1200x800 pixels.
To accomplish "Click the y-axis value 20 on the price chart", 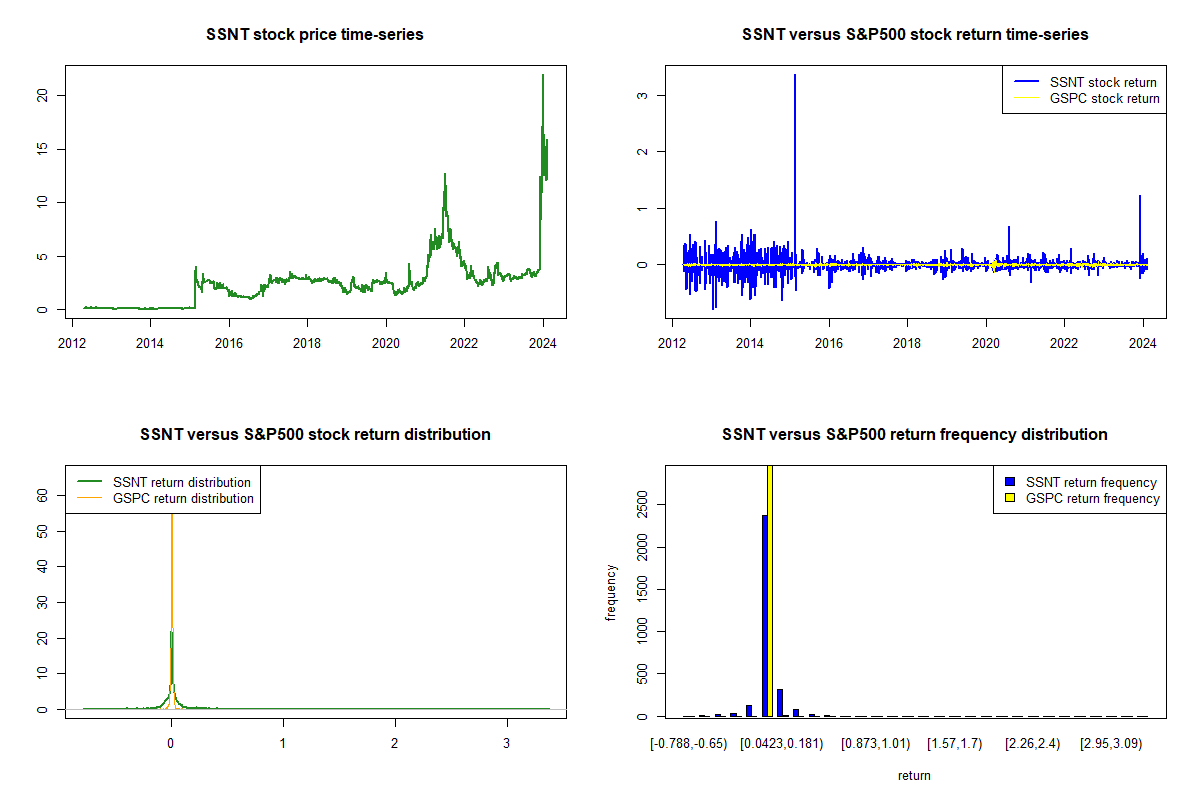I will coord(42,95).
